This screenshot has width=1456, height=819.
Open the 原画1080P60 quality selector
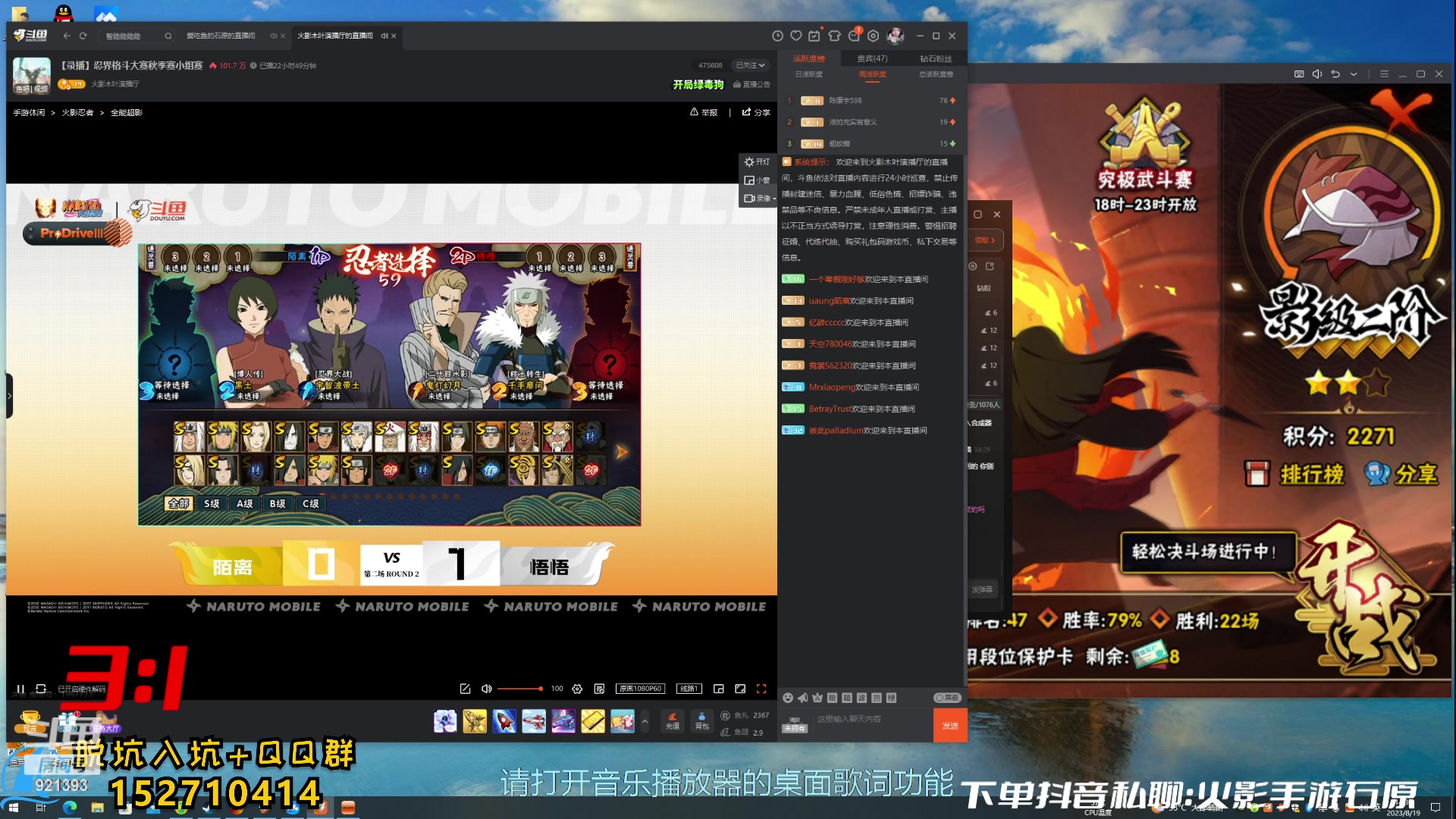[641, 689]
